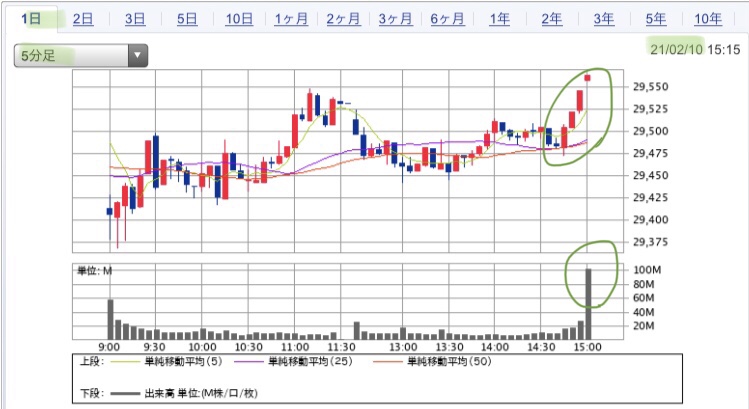Show the 1ヶ月 chart period

tap(291, 19)
